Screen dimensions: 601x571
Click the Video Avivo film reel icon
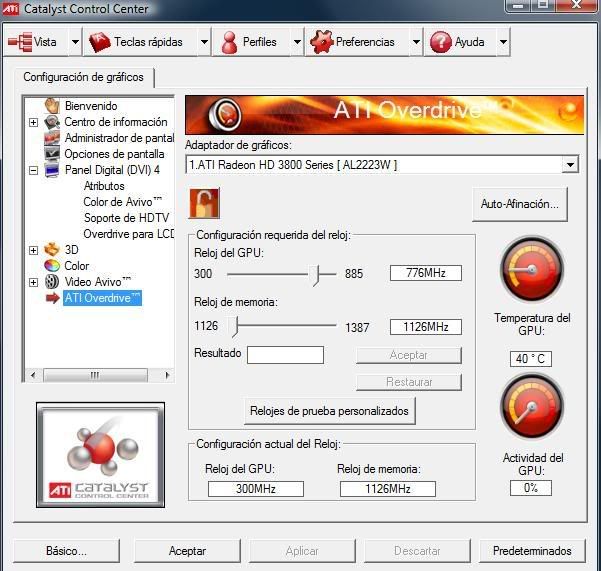pyautogui.click(x=52, y=282)
